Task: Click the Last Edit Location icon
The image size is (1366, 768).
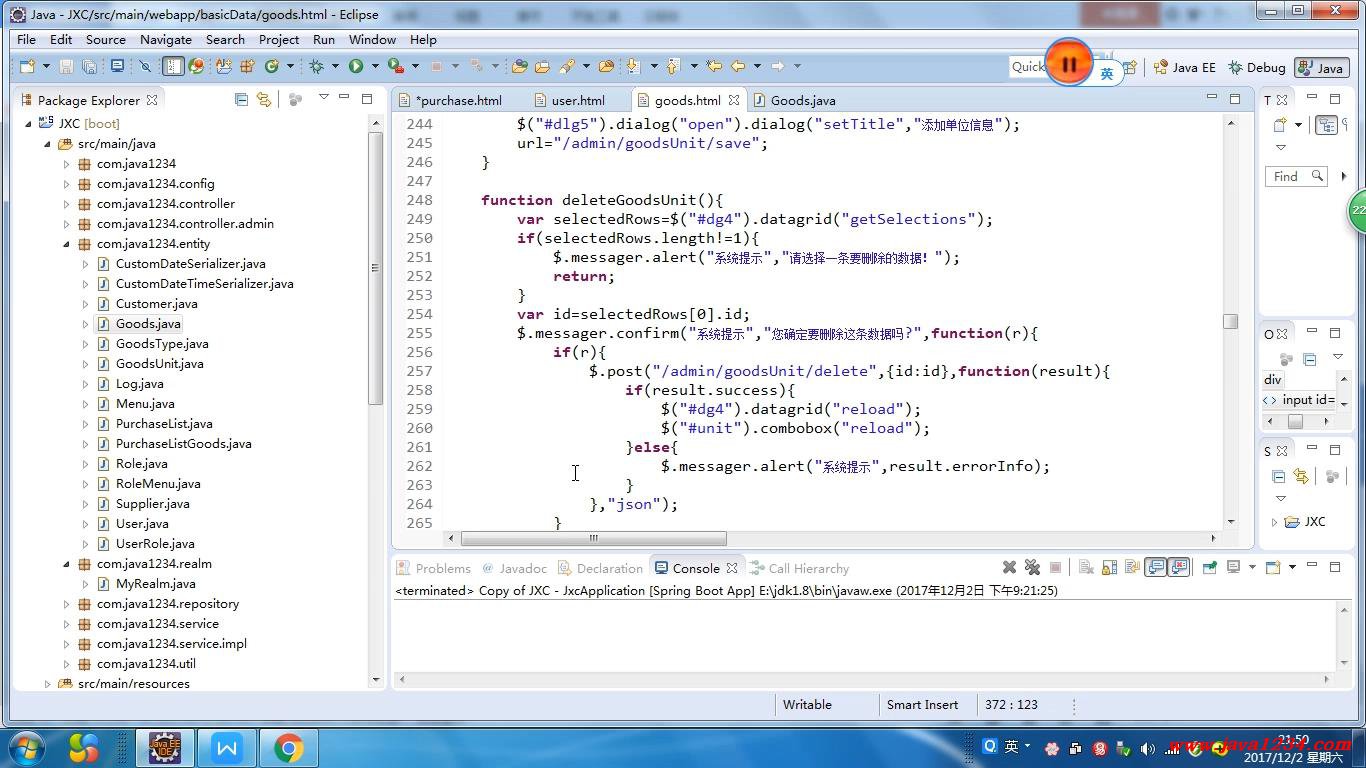Action: (x=714, y=66)
